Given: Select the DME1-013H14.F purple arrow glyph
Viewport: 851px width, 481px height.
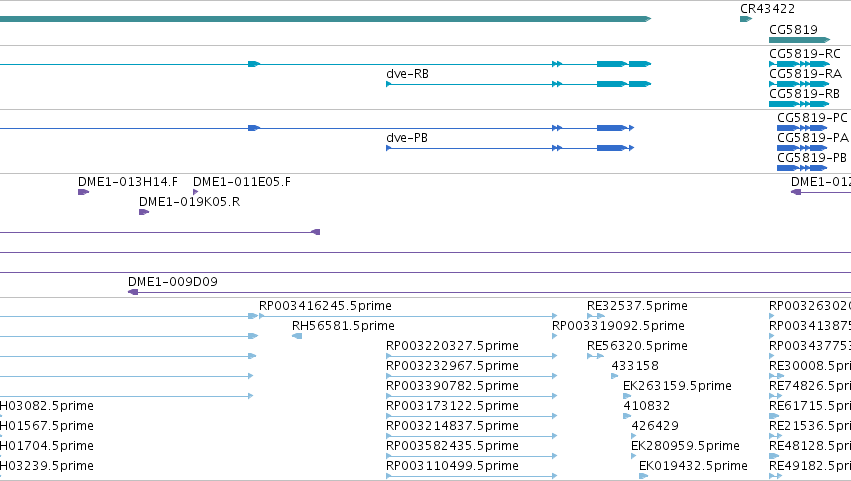Looking at the screenshot, I should coord(83,192).
